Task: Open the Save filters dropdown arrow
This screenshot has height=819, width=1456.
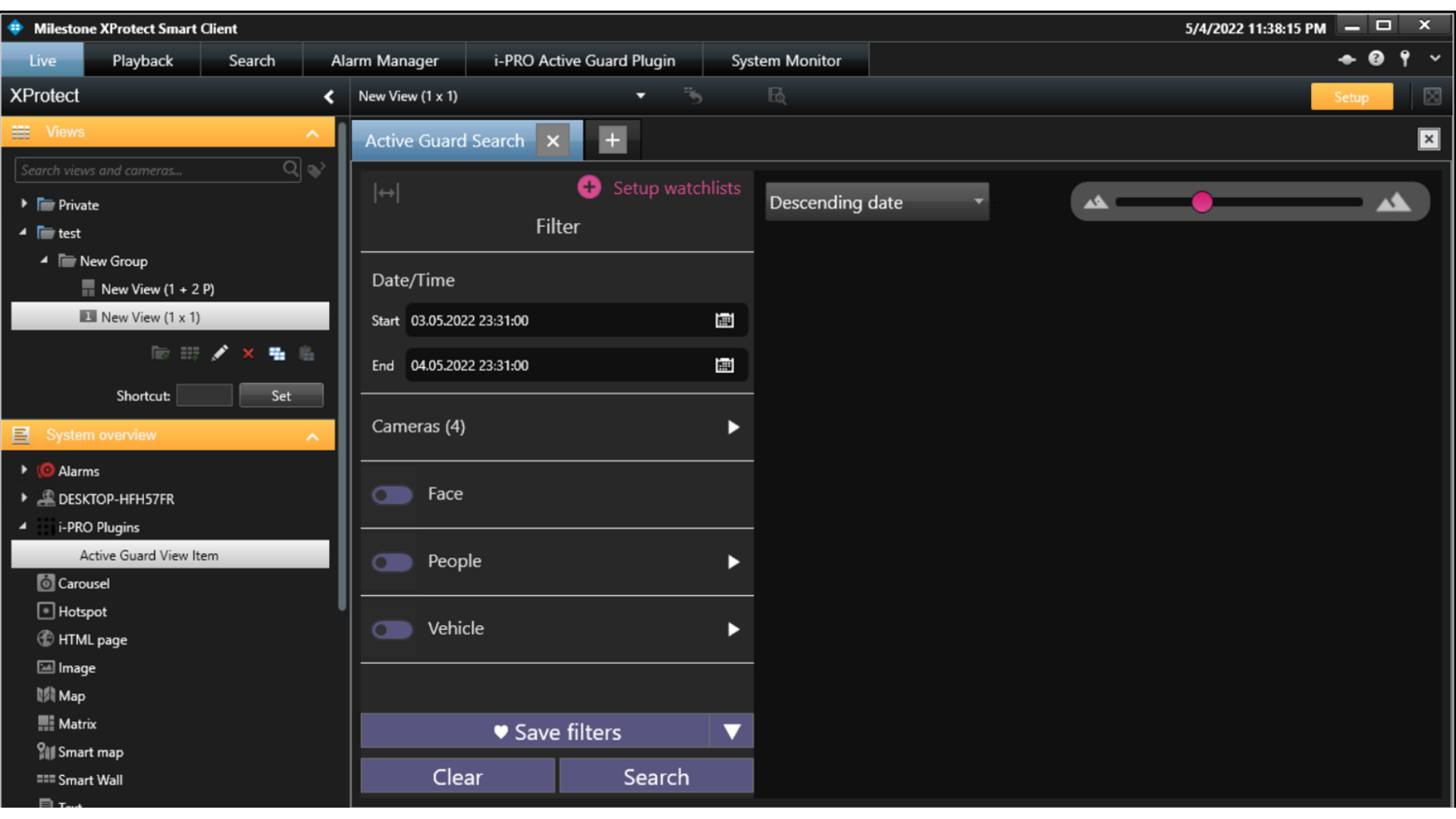Action: point(732,731)
